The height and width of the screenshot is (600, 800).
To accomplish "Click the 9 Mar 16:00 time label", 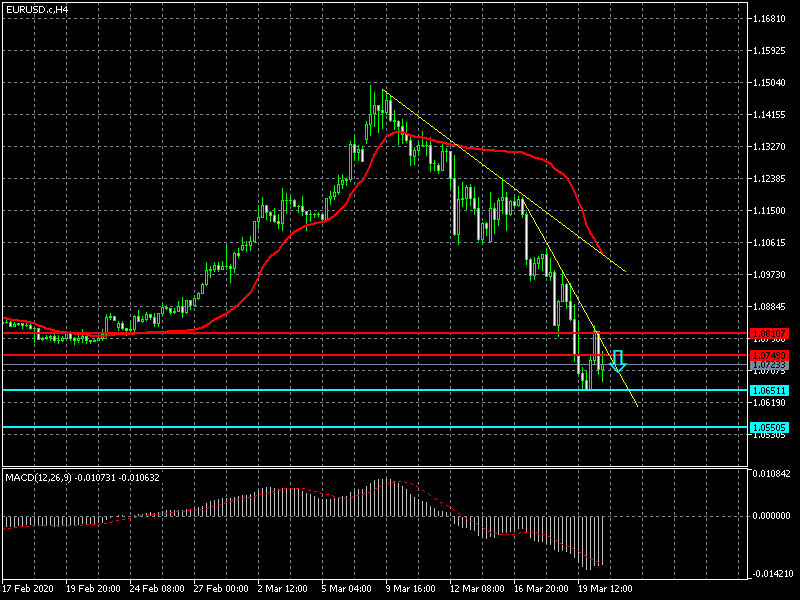I will [409, 588].
